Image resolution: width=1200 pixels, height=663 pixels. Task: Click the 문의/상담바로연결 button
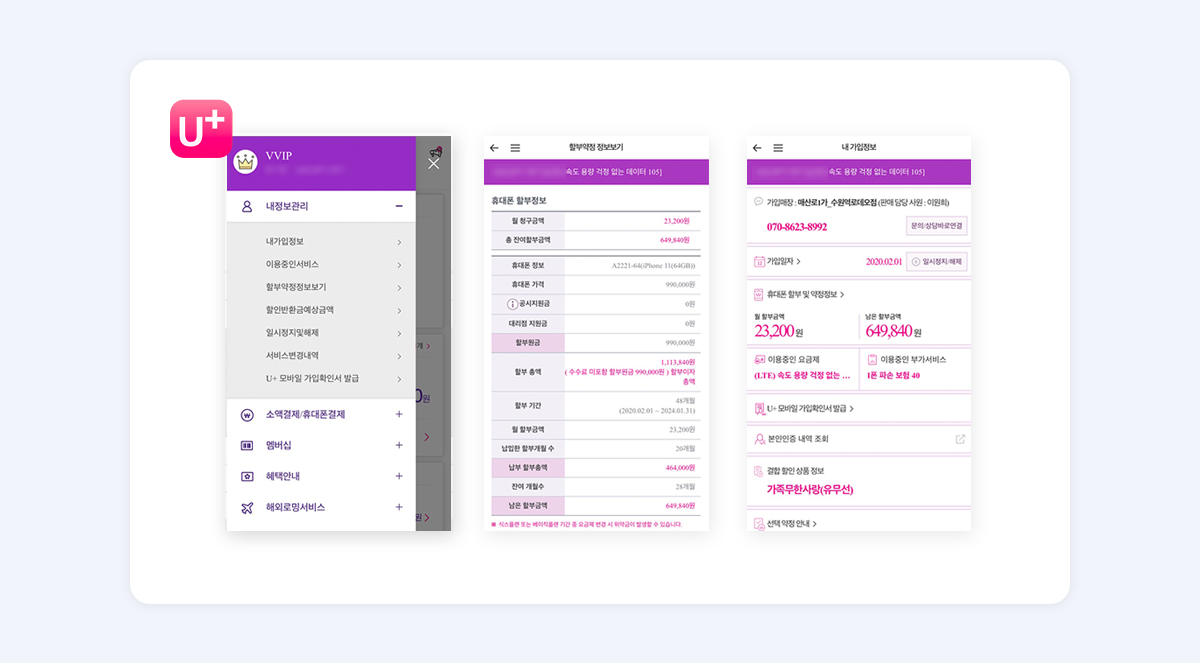pyautogui.click(x=936, y=226)
